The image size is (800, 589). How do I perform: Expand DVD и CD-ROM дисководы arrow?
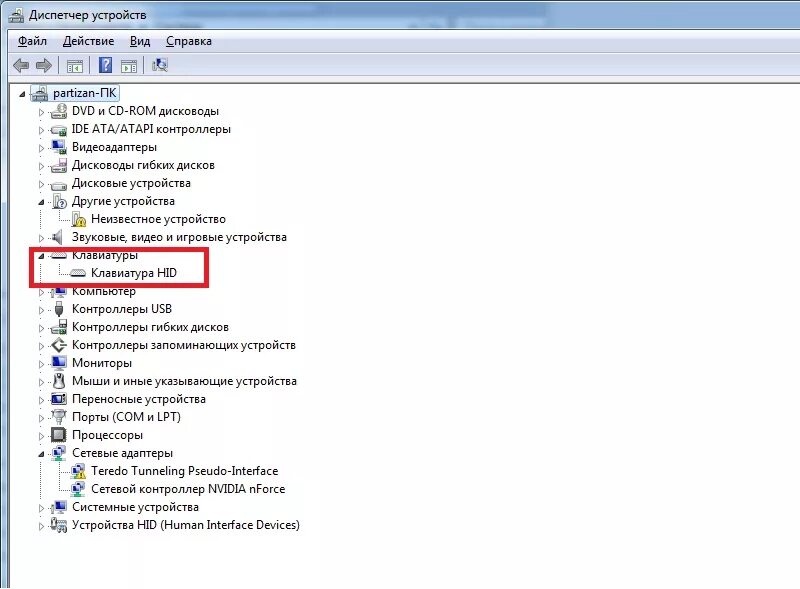coord(41,112)
